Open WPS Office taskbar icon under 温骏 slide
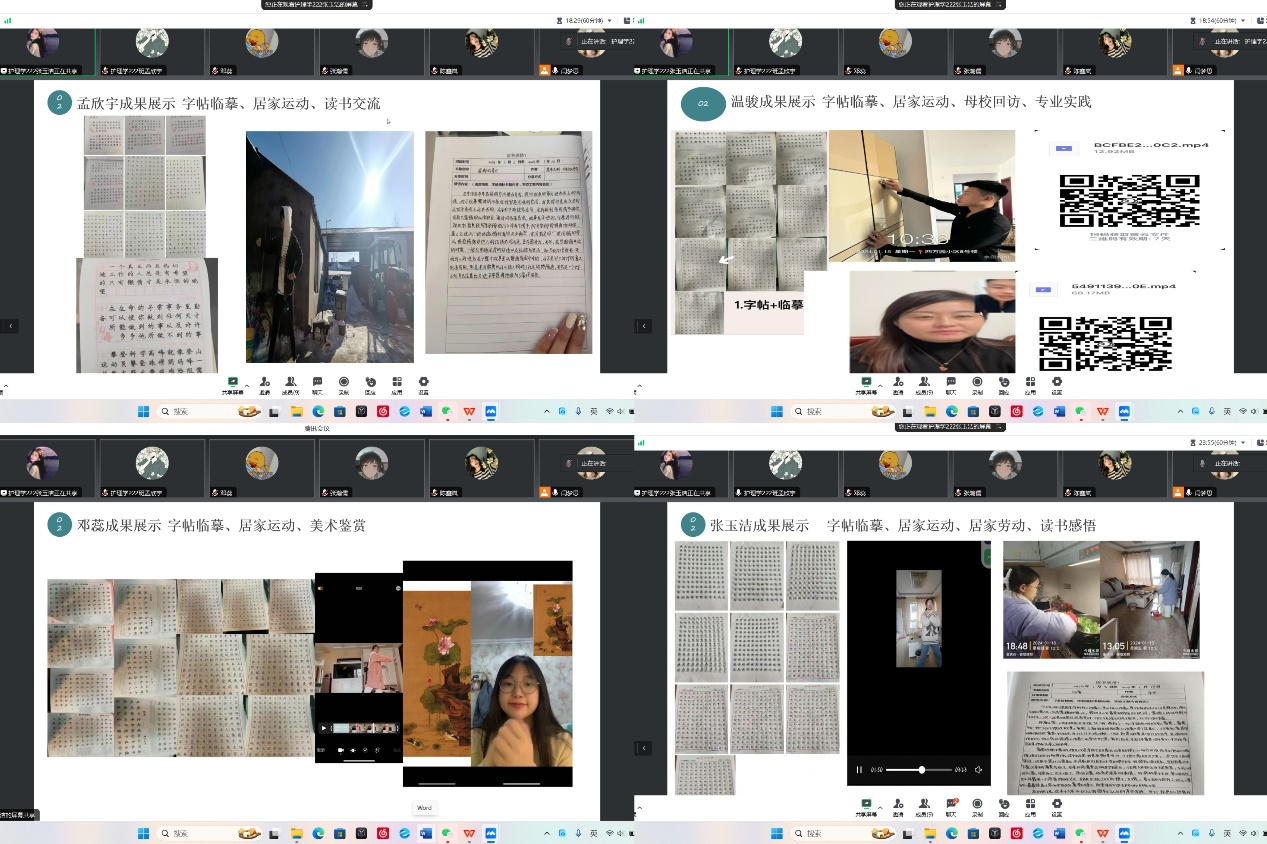The width and height of the screenshot is (1267, 844). [1103, 411]
